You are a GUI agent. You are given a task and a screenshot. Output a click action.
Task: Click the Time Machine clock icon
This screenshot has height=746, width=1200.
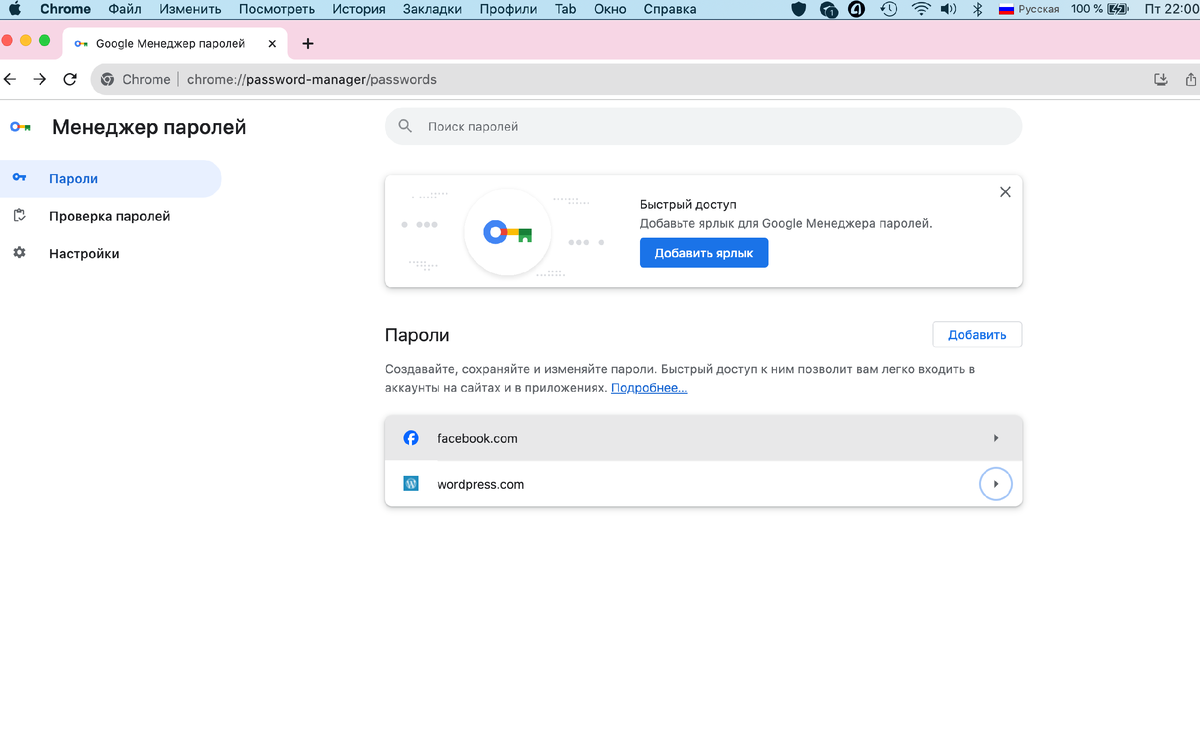pos(888,9)
